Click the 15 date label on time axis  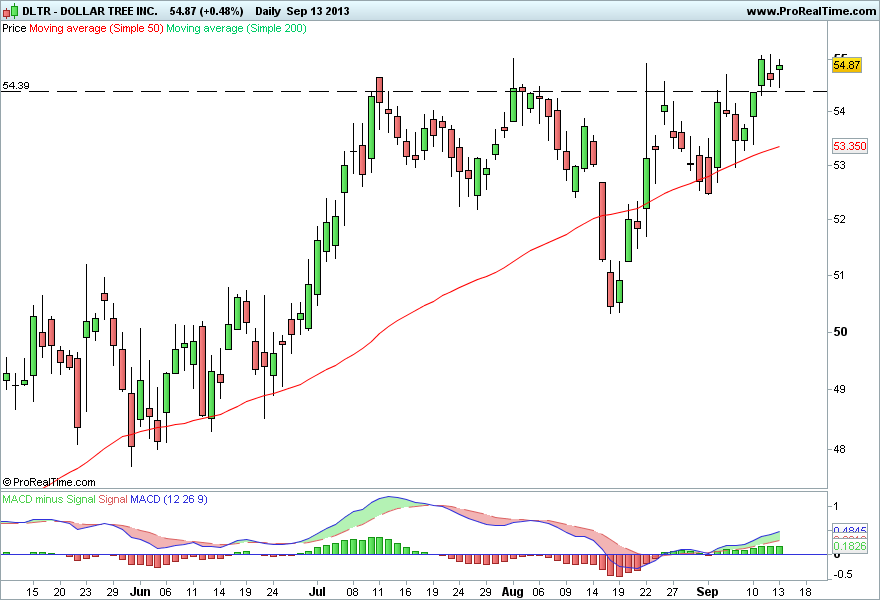tap(33, 592)
